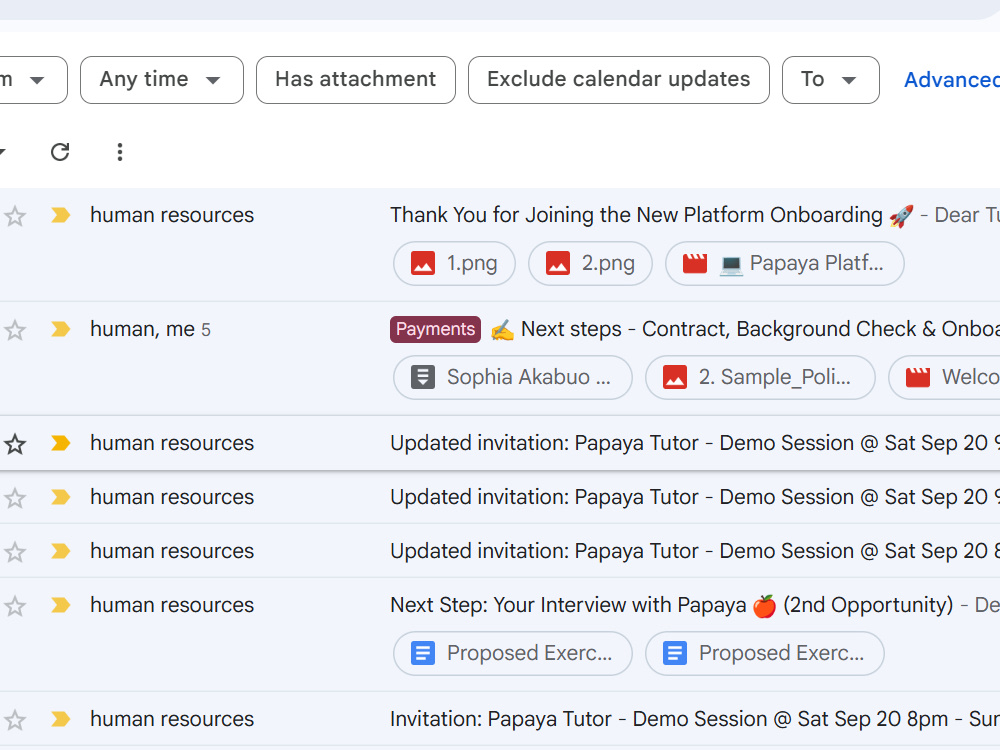Star the Next steps Contract email
Screen dimensions: 1000x750
point(15,330)
